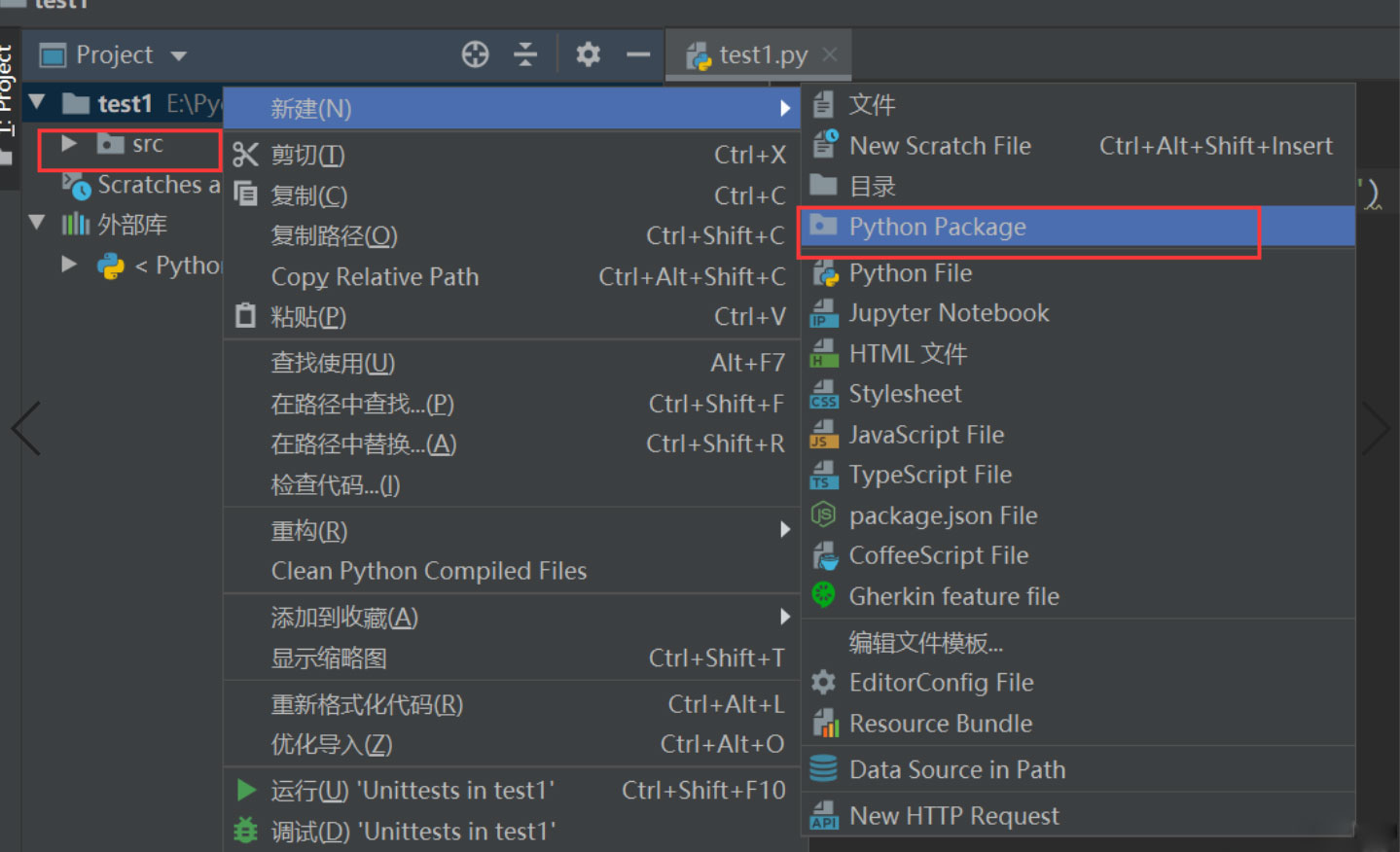Click the JavaScript File icon
The image size is (1400, 852).
tap(823, 435)
